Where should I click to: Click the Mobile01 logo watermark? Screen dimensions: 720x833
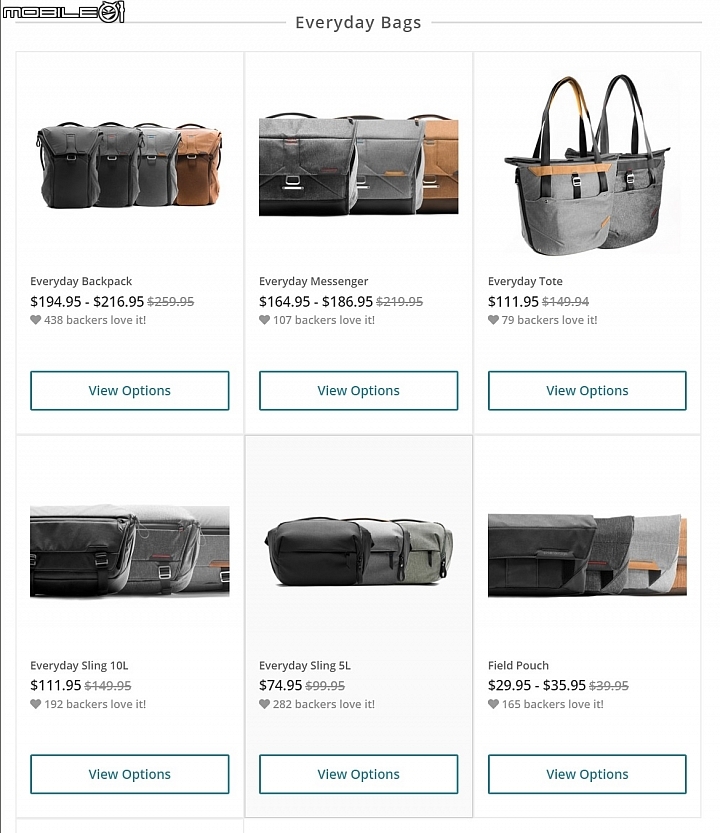(64, 12)
